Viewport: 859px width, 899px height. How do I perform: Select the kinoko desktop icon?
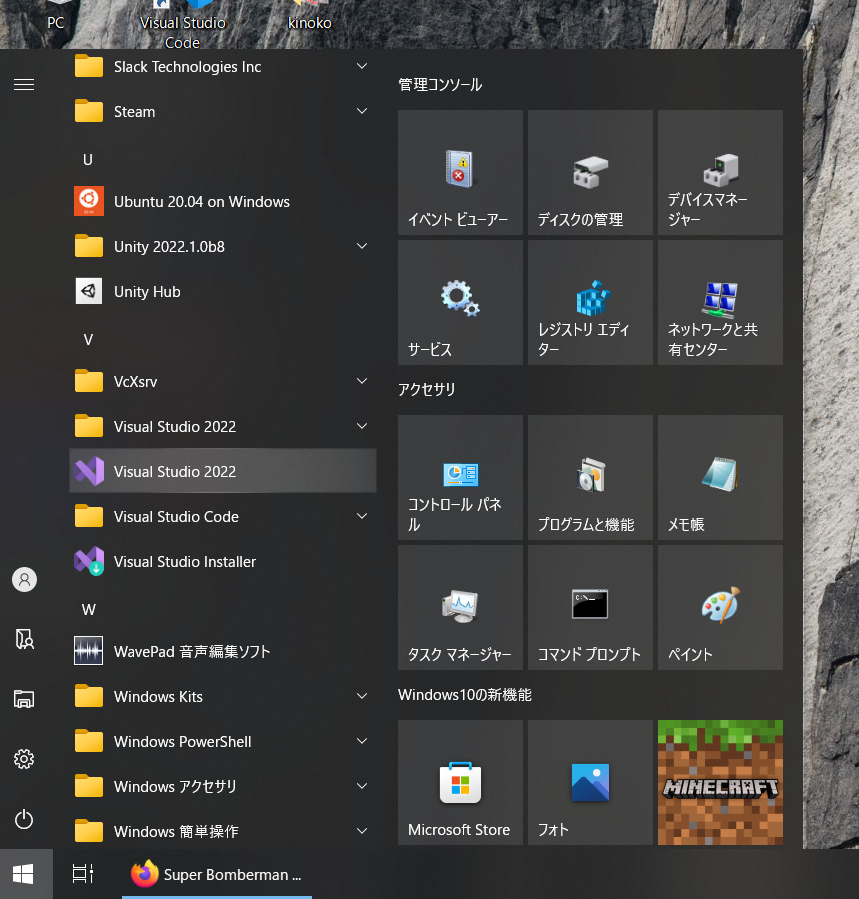pos(310,16)
